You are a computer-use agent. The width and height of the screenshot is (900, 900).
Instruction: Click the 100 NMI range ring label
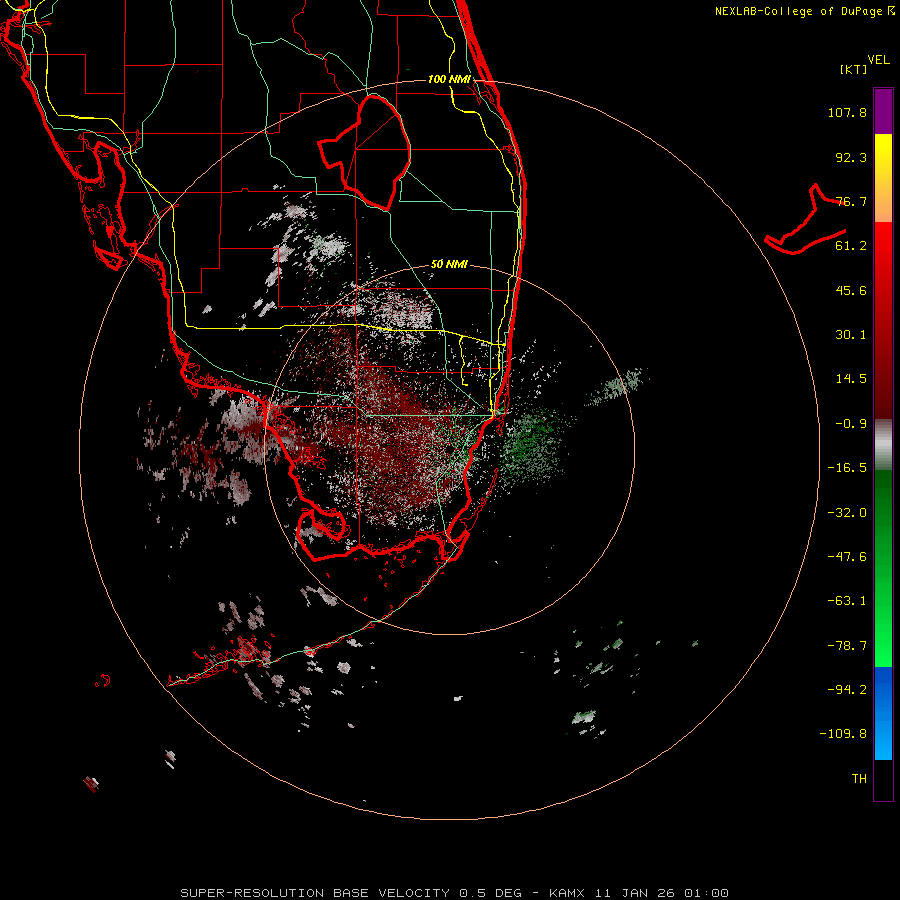tap(449, 79)
